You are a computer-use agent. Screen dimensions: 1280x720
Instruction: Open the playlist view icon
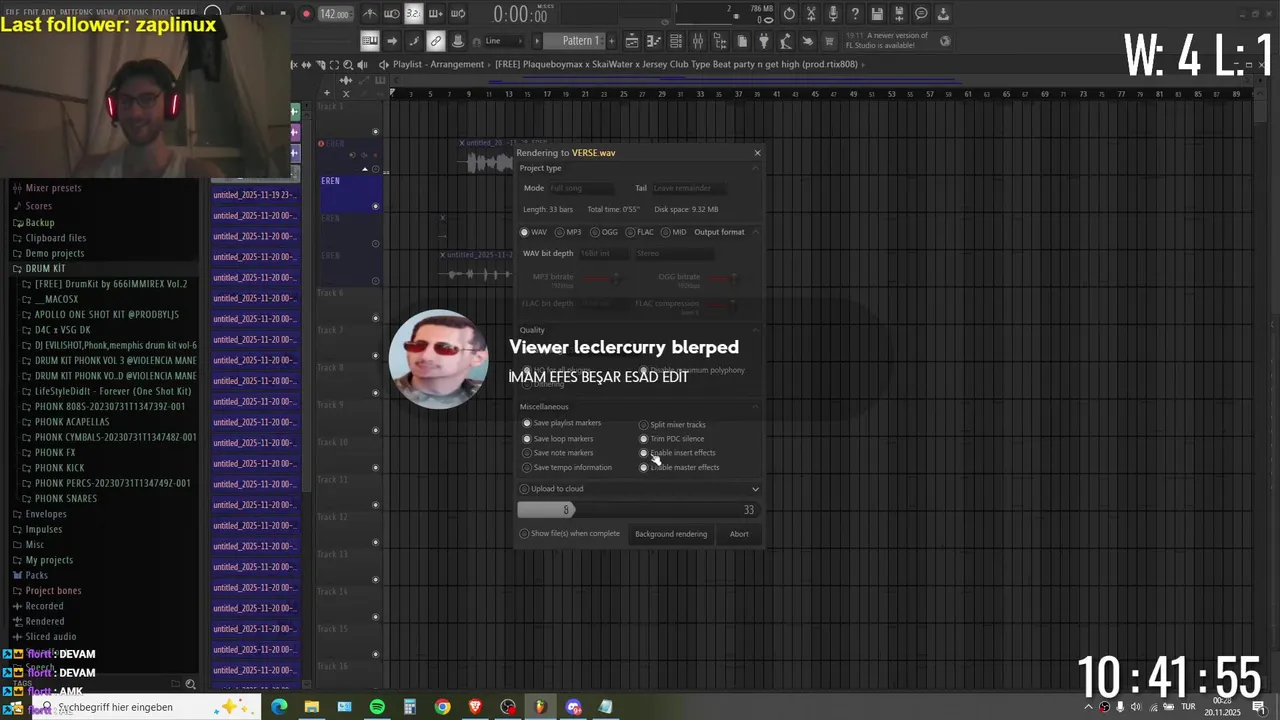pos(632,41)
